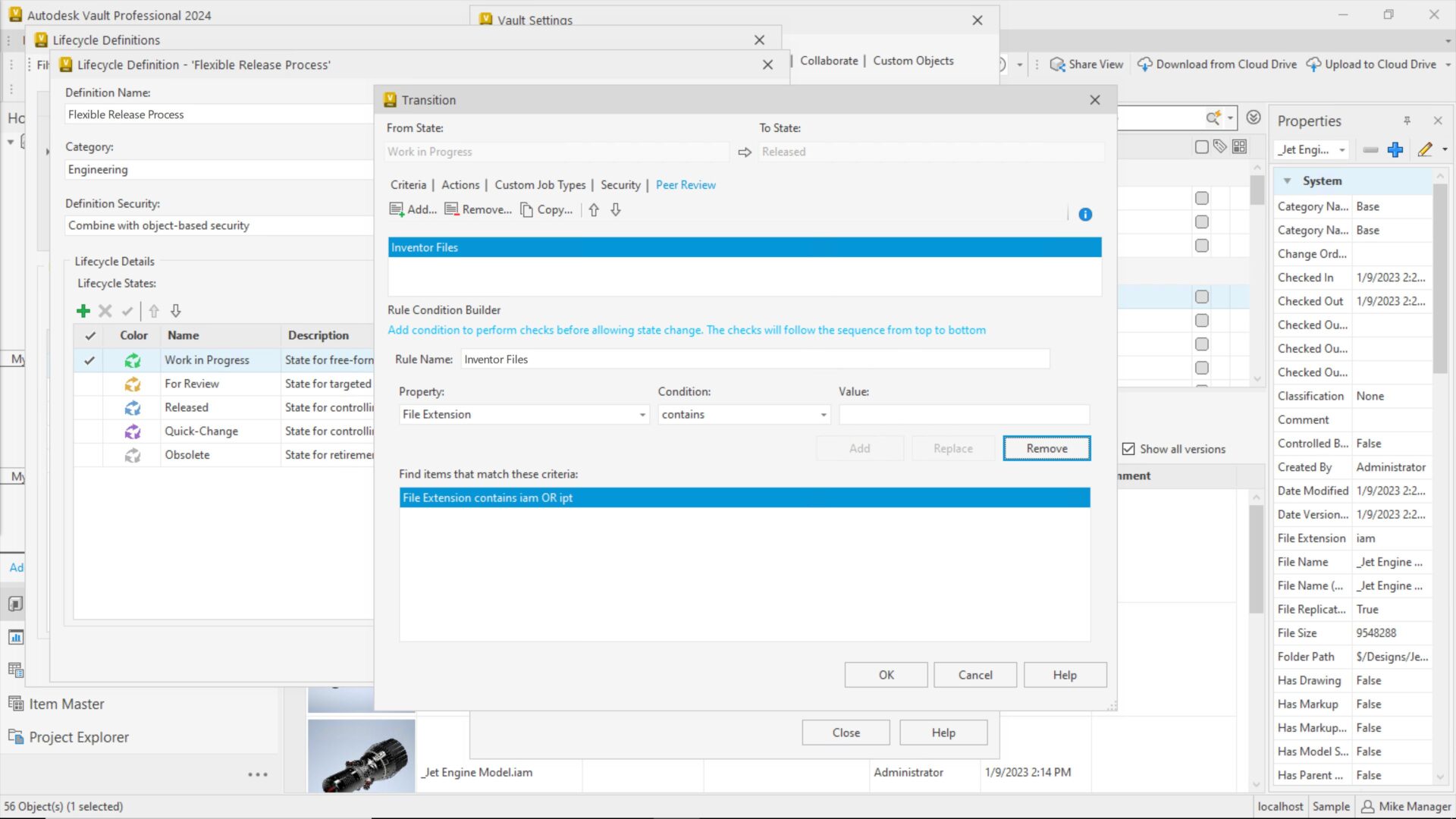
Task: Collapse the System properties group
Action: 1287,181
